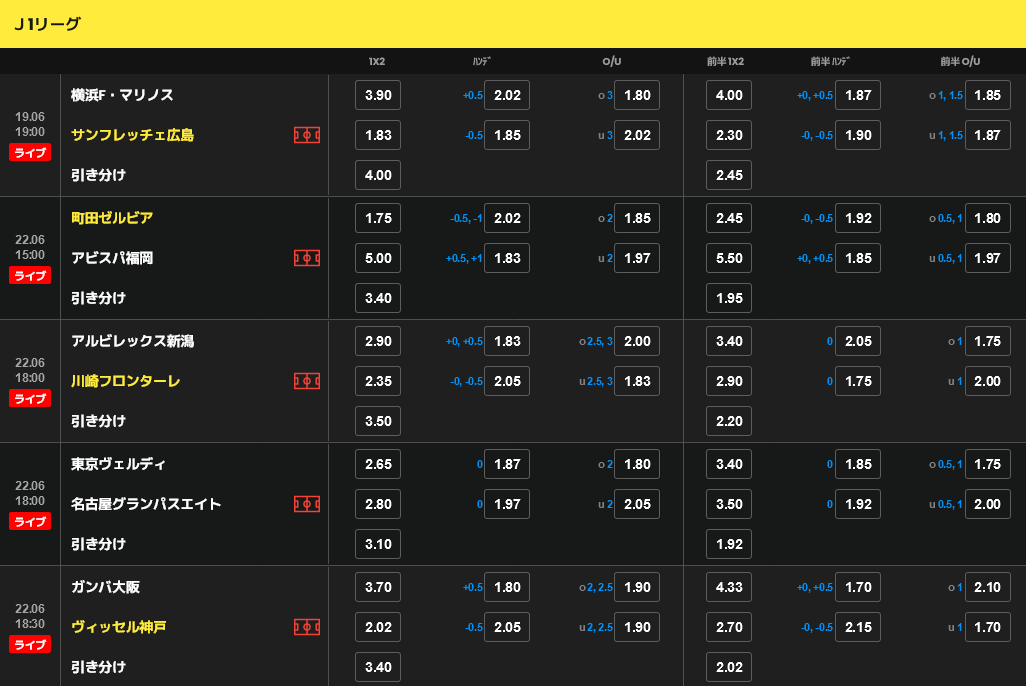Image resolution: width=1026 pixels, height=686 pixels.
Task: Open the 町田ゼルビア team link
Action: [x=112, y=218]
